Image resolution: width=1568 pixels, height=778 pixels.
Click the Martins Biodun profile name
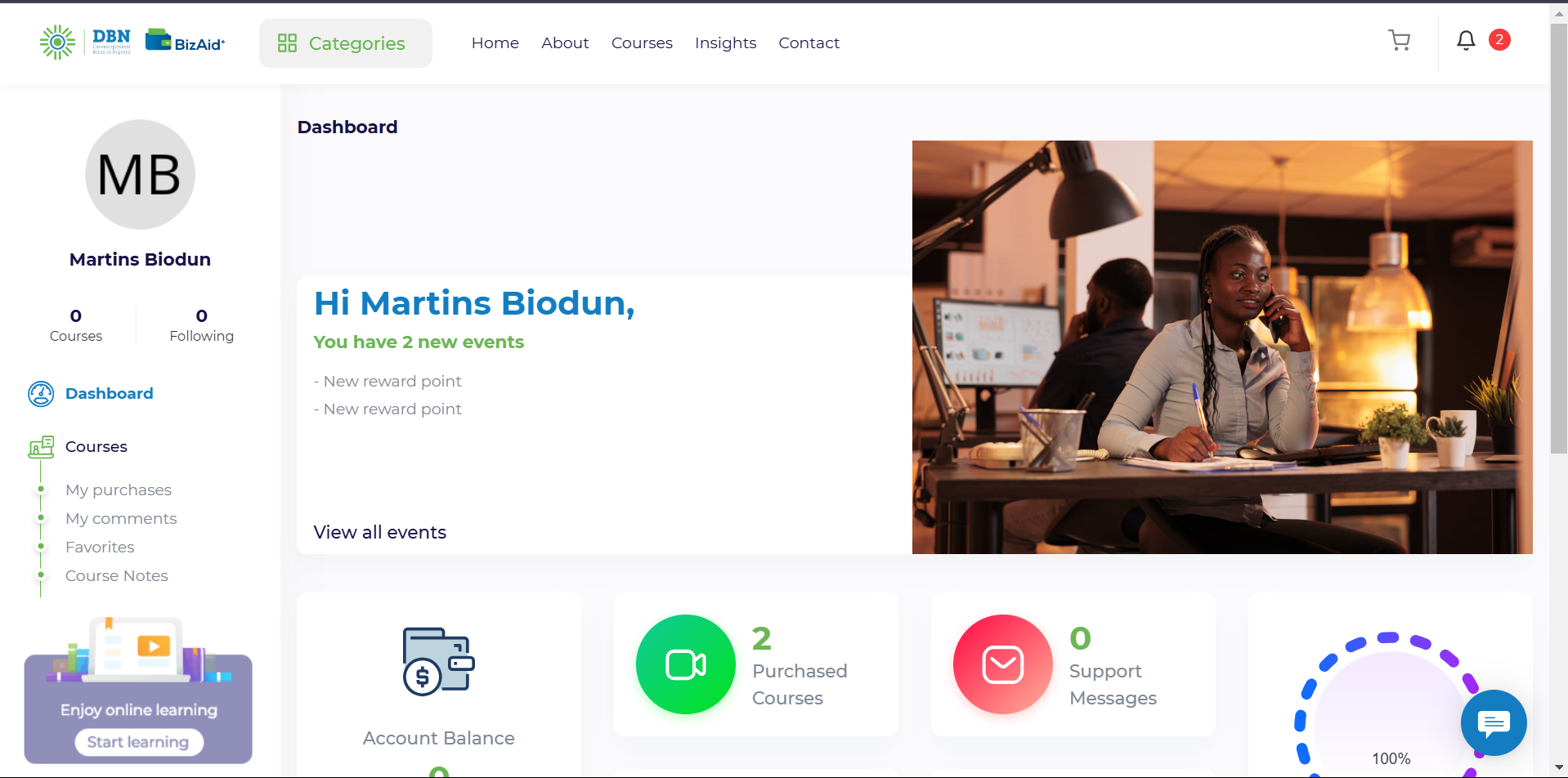tap(140, 259)
